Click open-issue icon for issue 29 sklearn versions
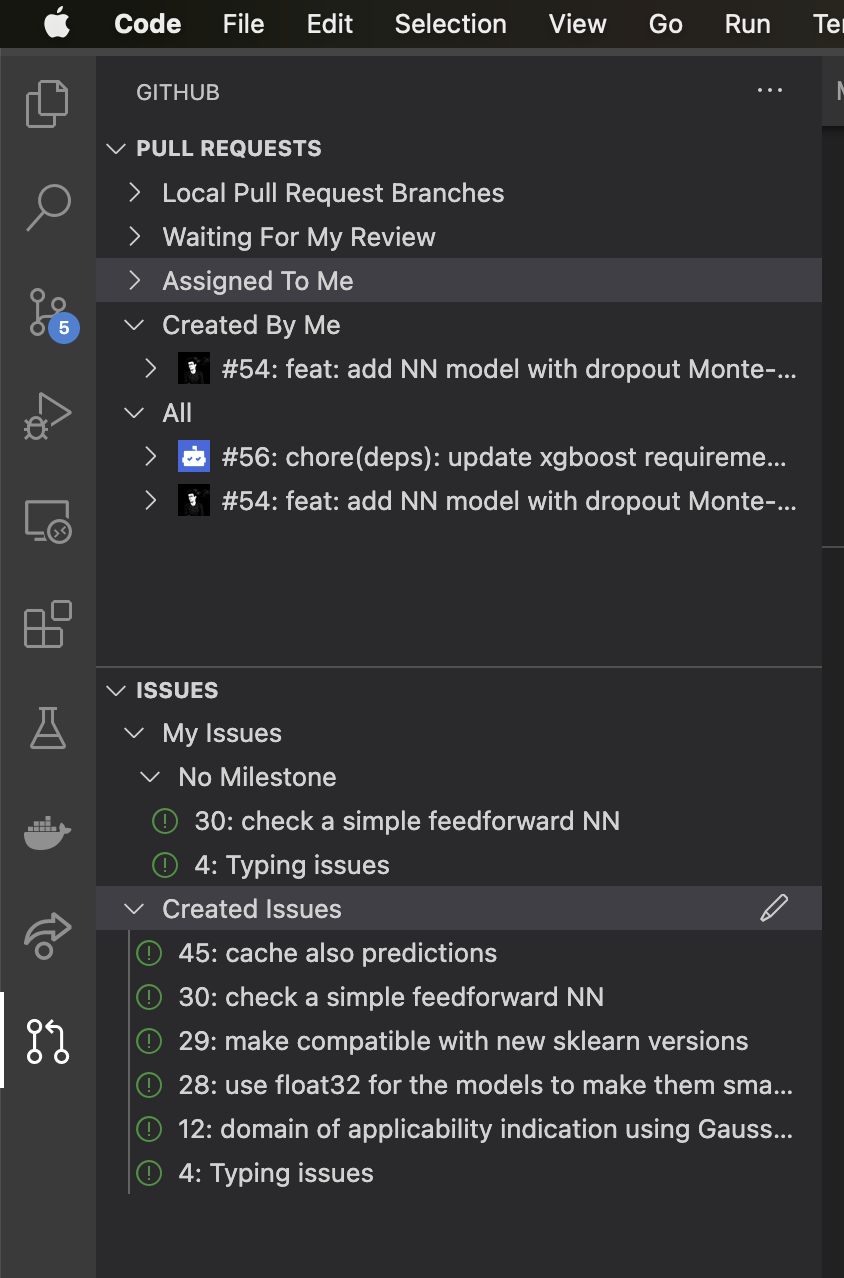The image size is (844, 1278). (148, 1041)
